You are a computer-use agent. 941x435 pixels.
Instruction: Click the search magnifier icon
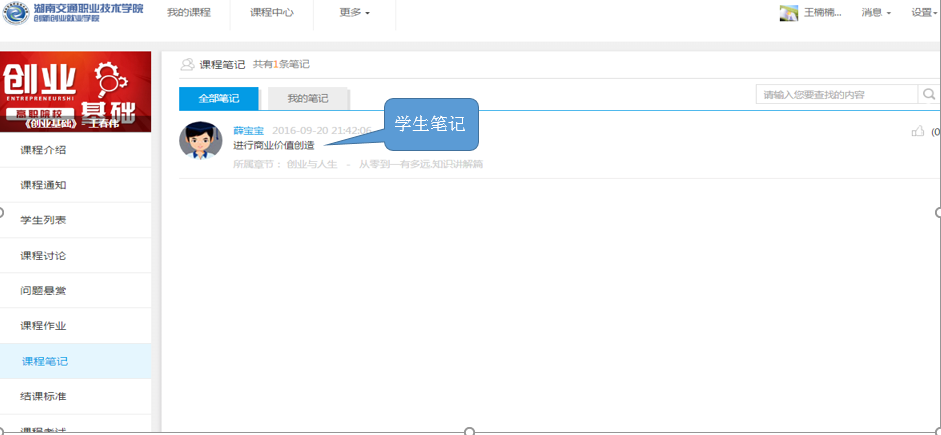(x=929, y=95)
